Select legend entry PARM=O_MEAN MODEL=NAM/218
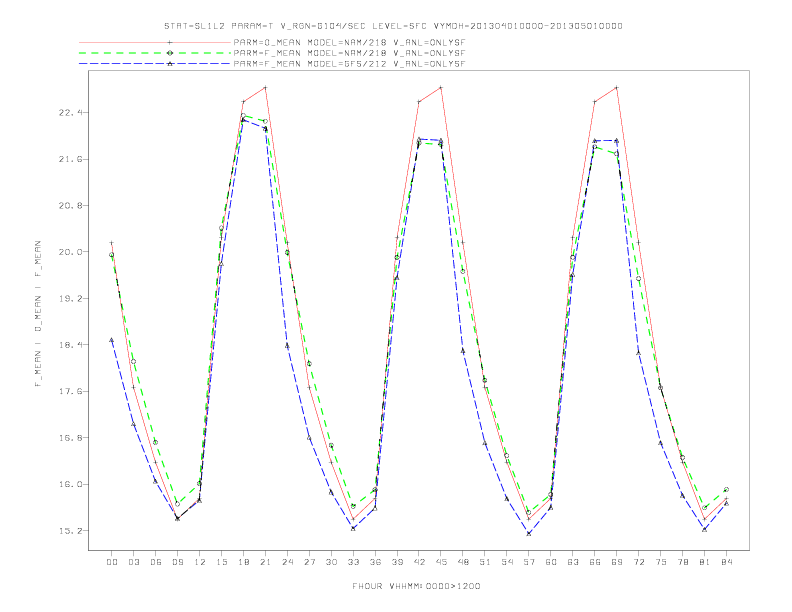Image resolution: width=792 pixels, height=612 pixels. tap(349, 42)
